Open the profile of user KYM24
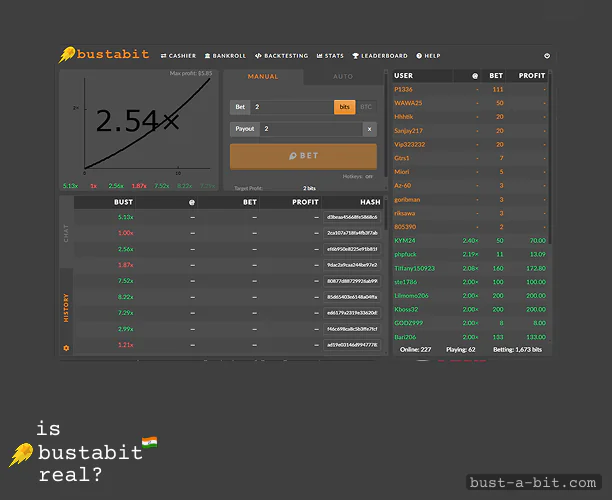The height and width of the screenshot is (500, 612). pos(405,240)
